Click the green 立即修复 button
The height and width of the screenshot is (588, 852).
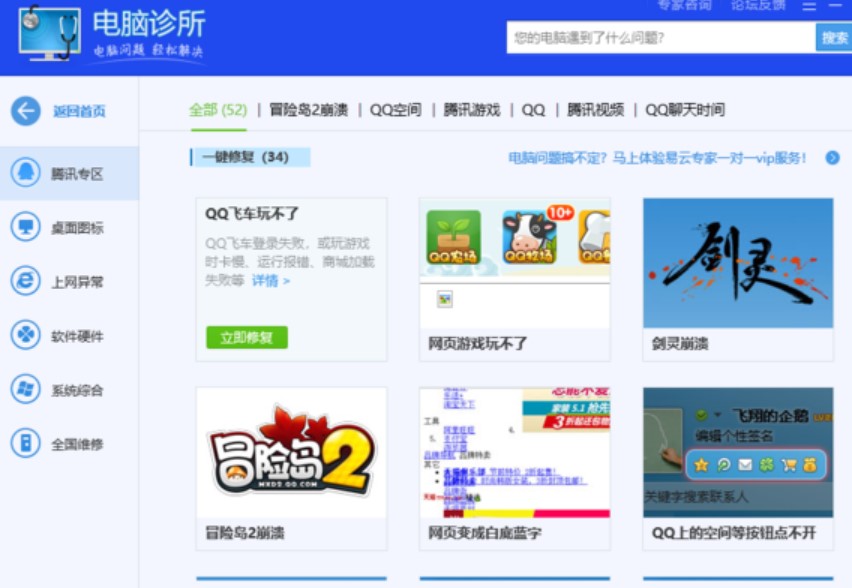[x=247, y=337]
